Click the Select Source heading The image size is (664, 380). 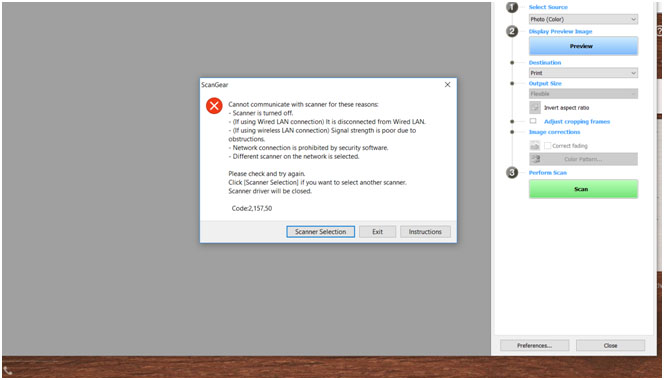[548, 7]
